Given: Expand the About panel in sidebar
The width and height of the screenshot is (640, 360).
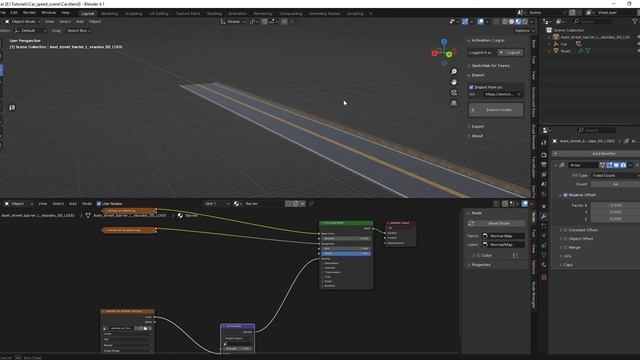Looking at the screenshot, I should [477, 136].
